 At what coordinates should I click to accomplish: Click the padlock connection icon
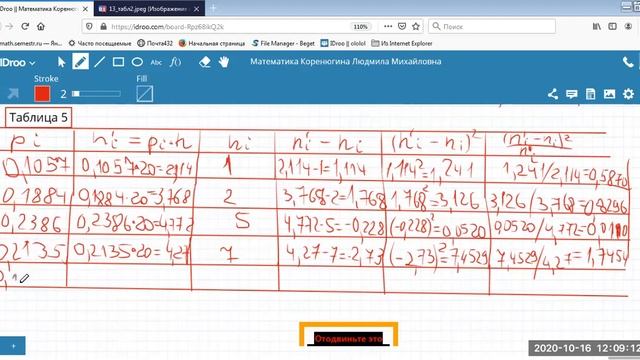pos(103,27)
